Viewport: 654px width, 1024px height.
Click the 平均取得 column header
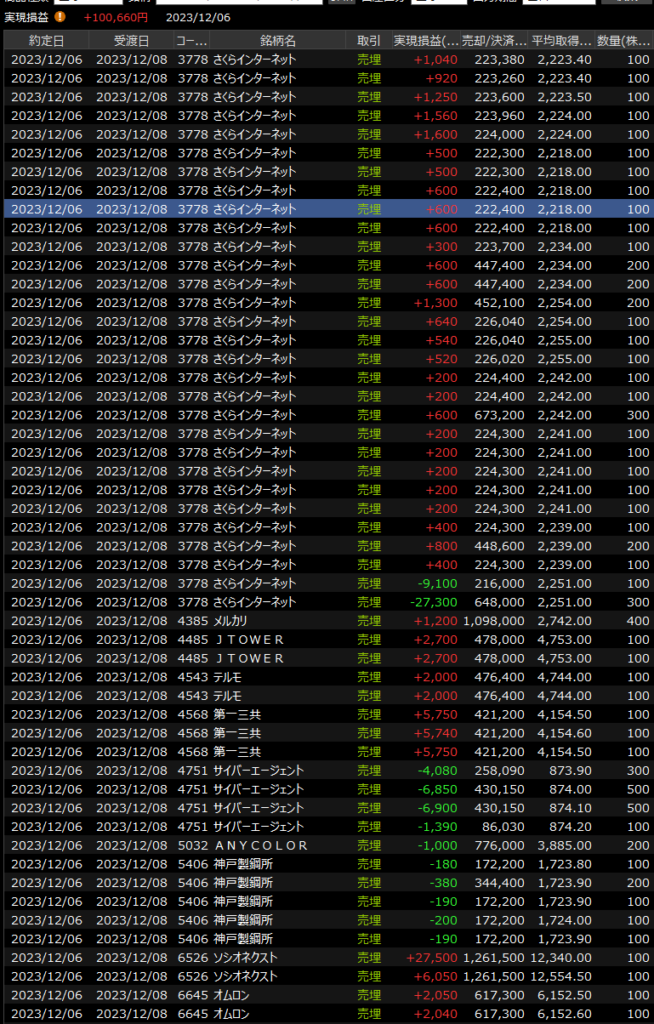(563, 40)
